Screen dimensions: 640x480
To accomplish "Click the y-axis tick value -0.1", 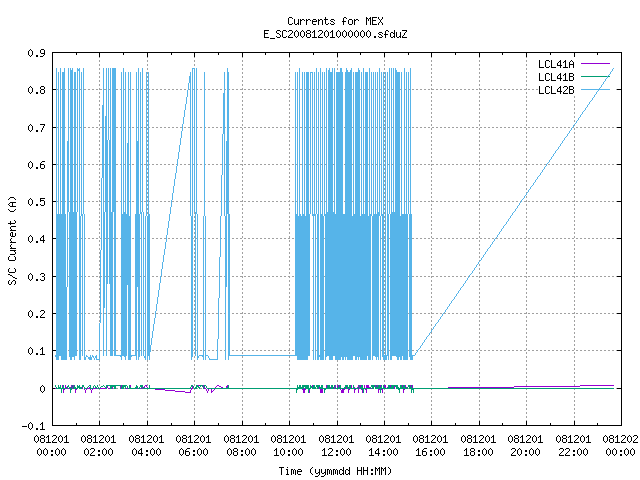I will pyautogui.click(x=33, y=426).
